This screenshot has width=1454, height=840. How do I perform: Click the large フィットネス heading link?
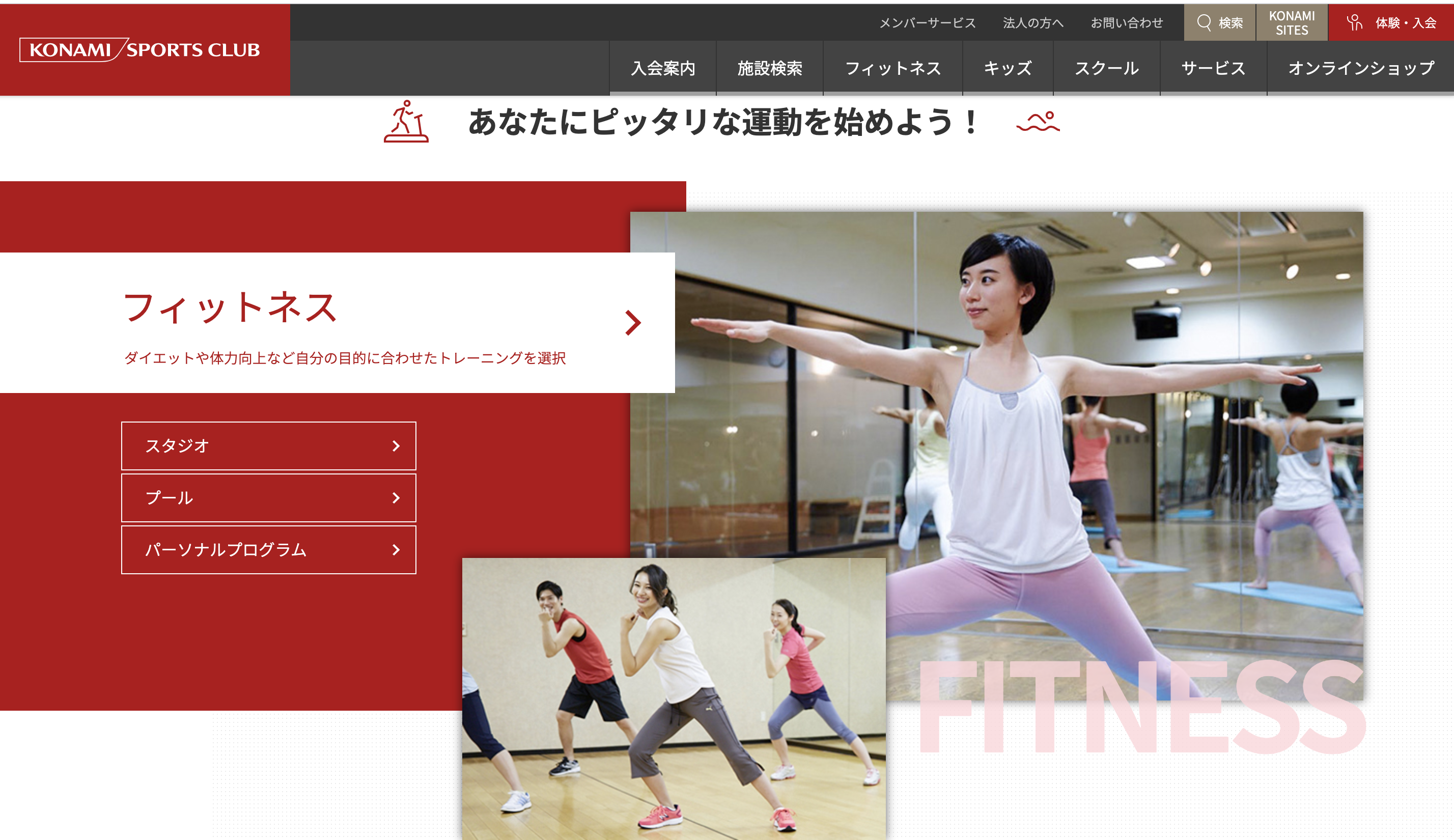click(230, 307)
